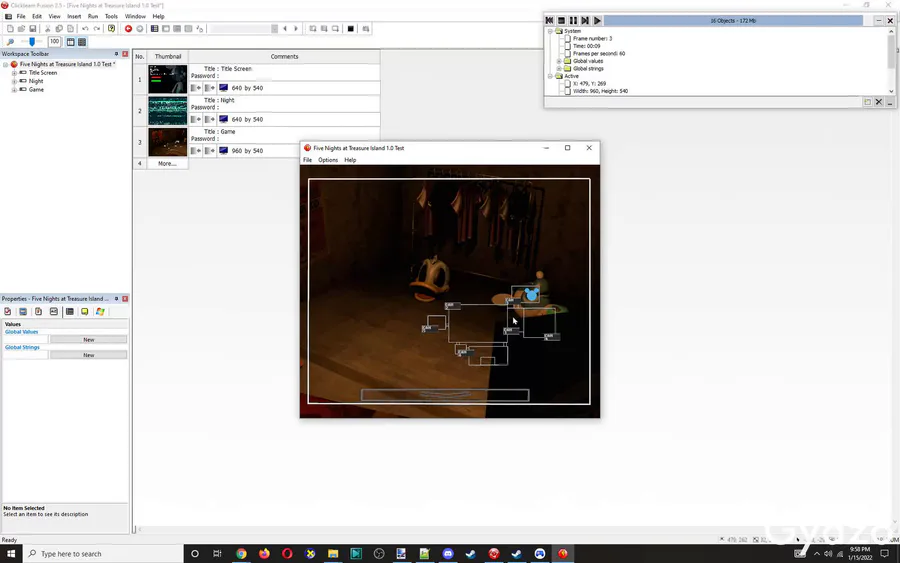Select the Global Values link in Properties
This screenshot has height=563, width=900.
22,332
